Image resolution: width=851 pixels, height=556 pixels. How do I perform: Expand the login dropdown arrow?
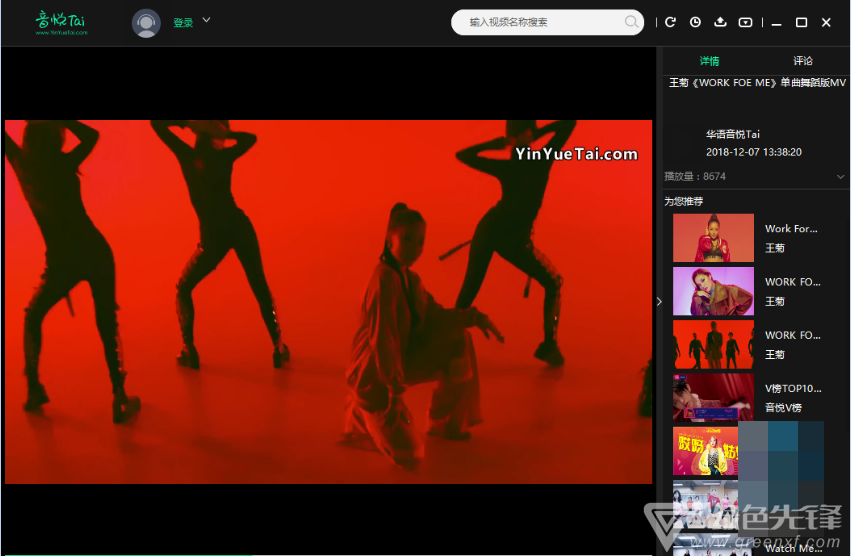click(x=207, y=20)
